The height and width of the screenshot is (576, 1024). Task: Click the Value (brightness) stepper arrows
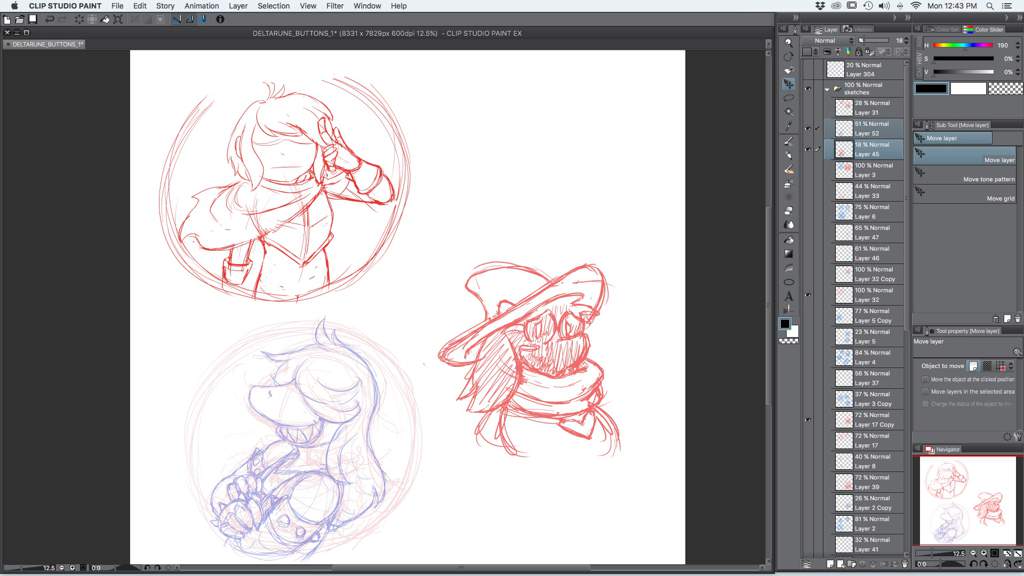(1018, 72)
